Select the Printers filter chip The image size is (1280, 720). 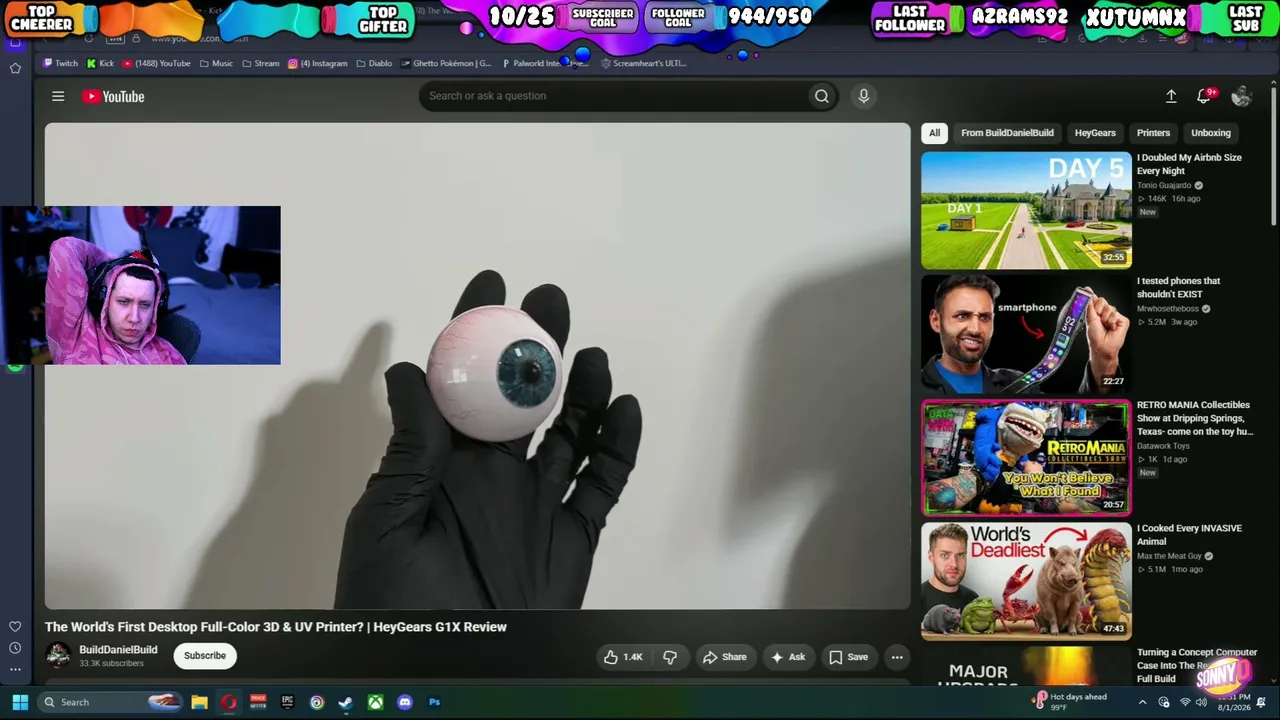point(1153,133)
